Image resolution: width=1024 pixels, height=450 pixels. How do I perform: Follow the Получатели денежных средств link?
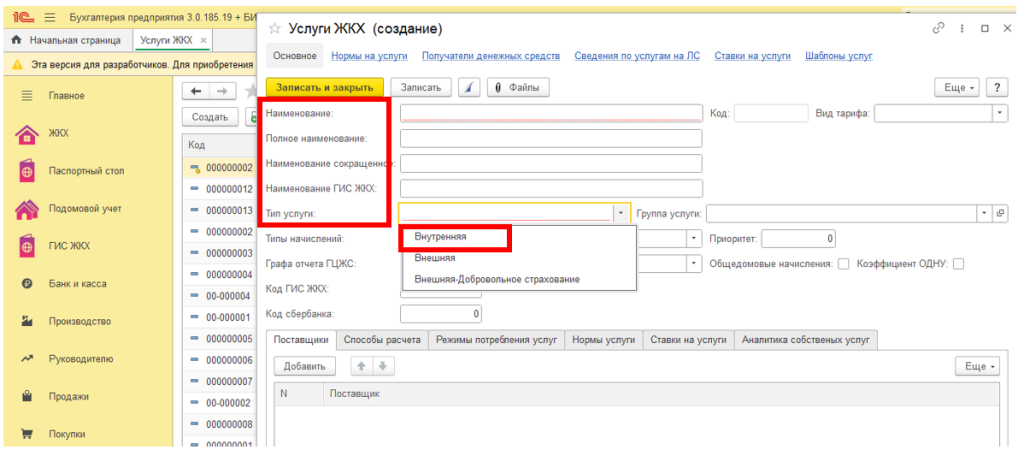click(491, 57)
